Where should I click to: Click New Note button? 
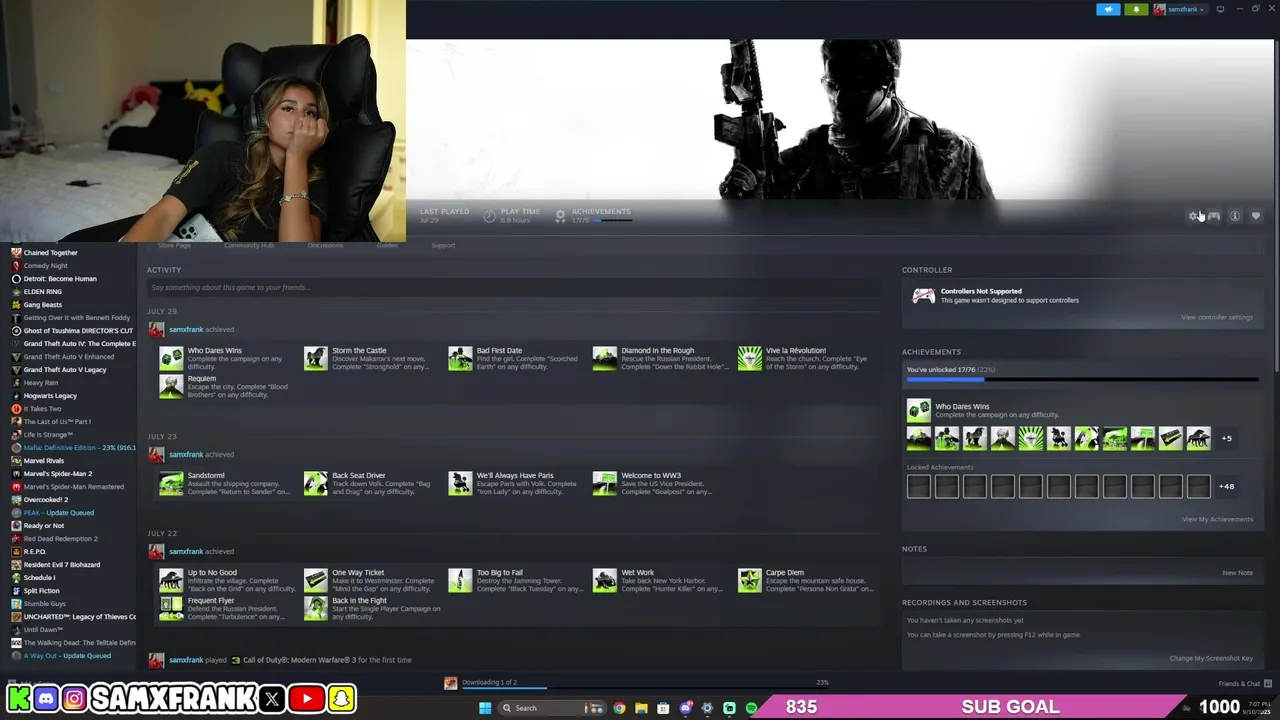[1237, 573]
